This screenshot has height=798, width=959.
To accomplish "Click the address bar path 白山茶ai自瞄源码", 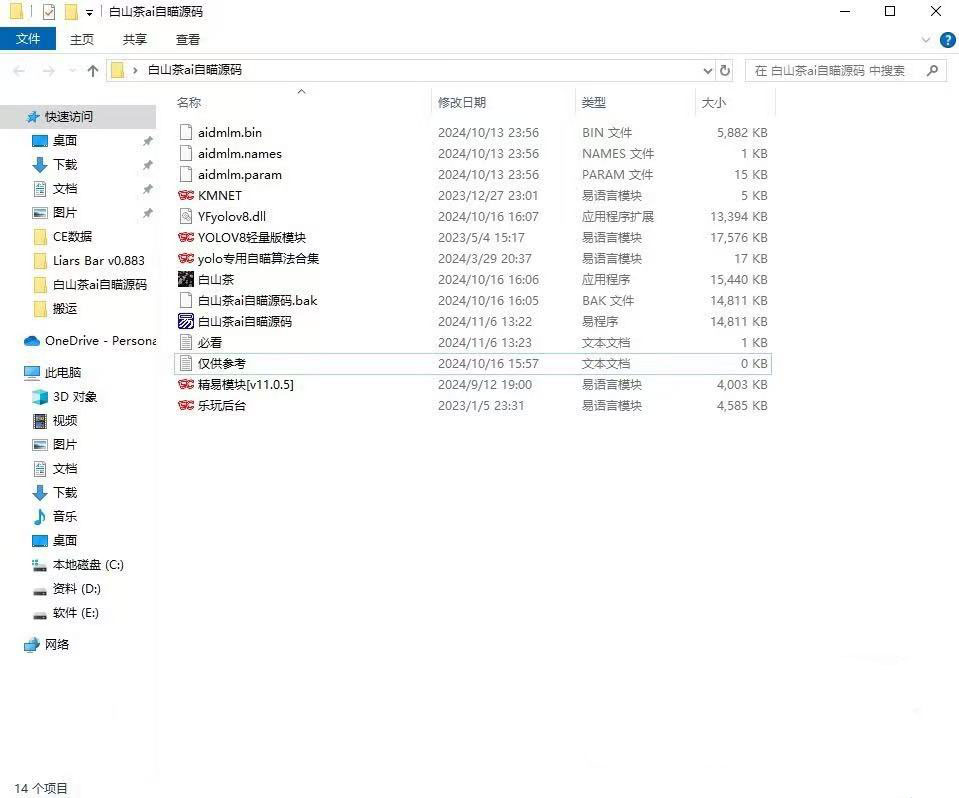I will click(x=195, y=70).
